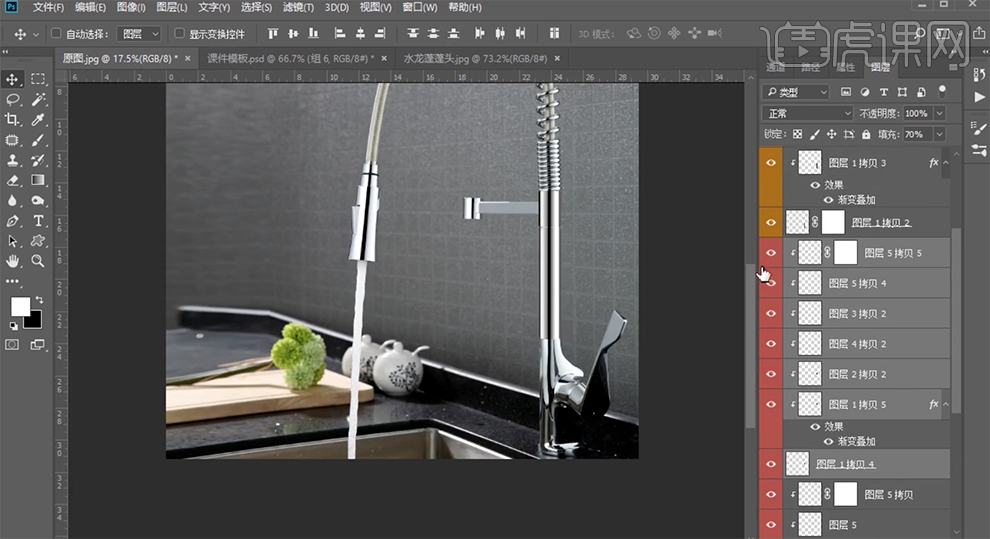Click the fill value field 70%
990x539 pixels.
917,134
